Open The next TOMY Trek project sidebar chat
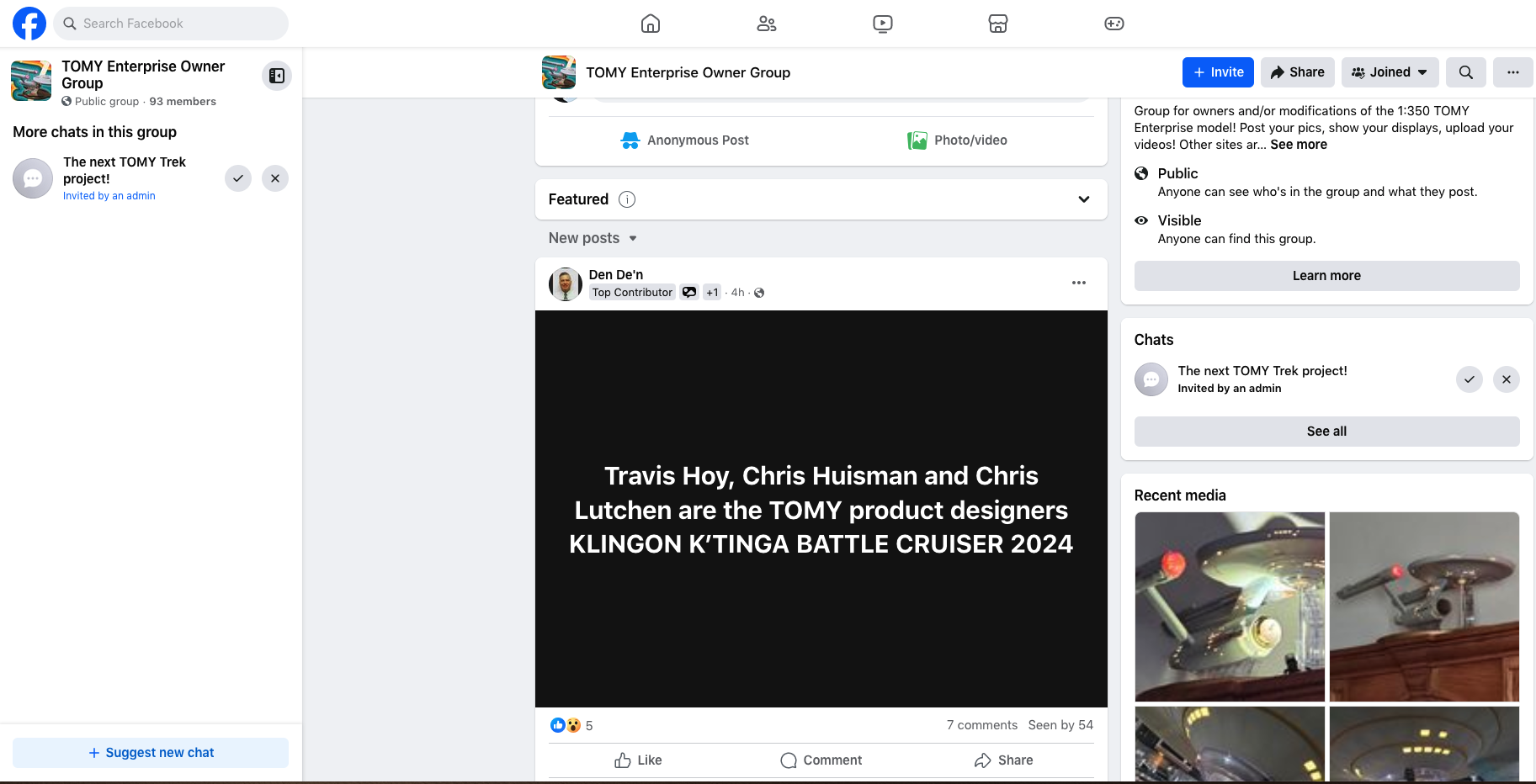 click(125, 171)
